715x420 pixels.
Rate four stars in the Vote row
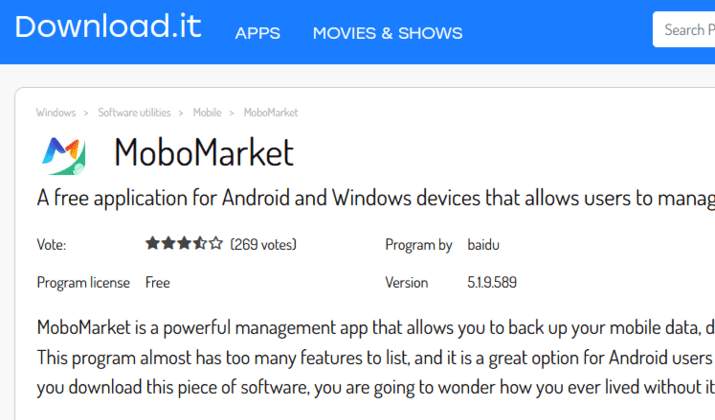tap(200, 243)
